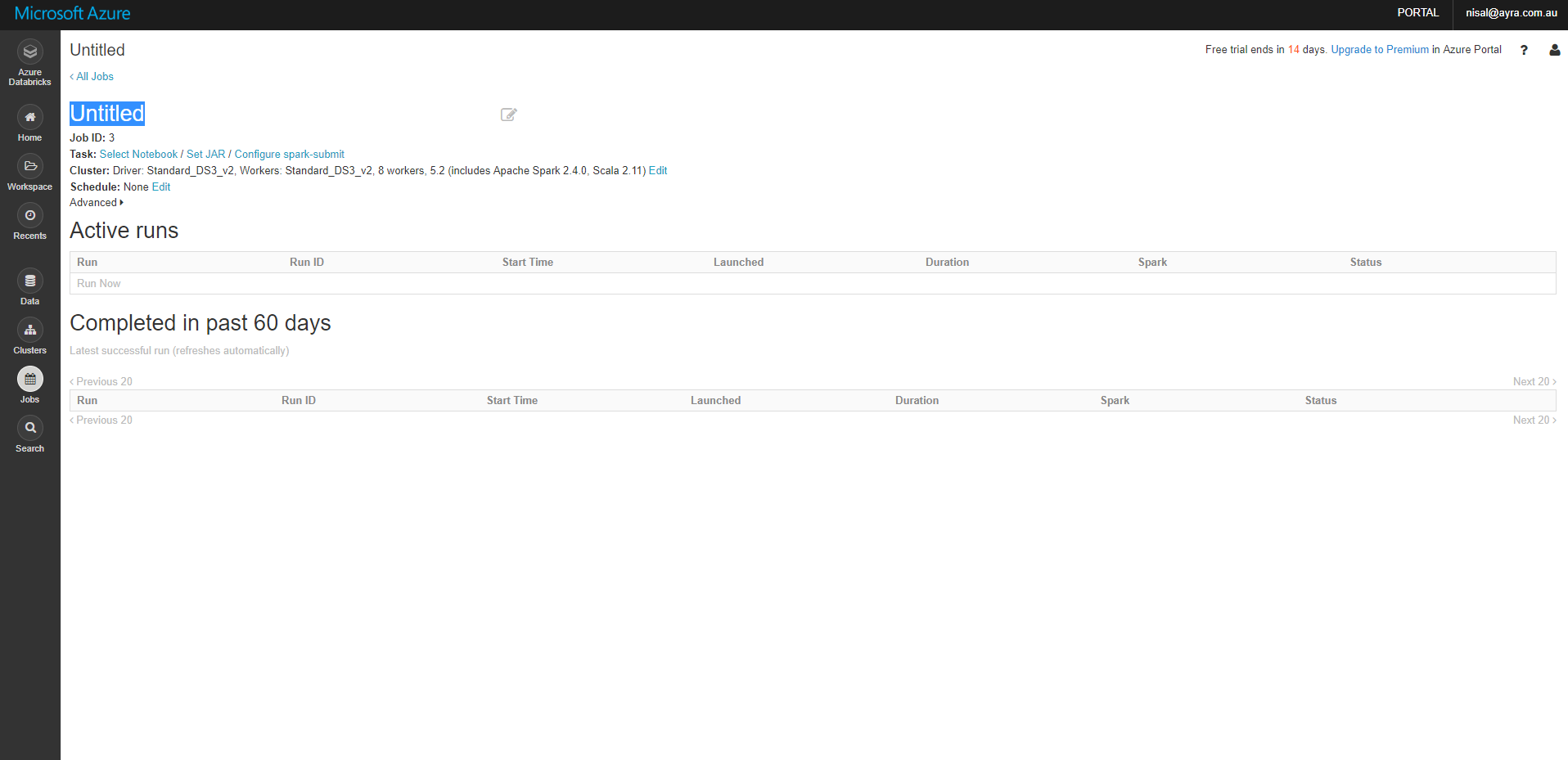Open help question mark icon
1568x760 pixels.
pos(1524,50)
